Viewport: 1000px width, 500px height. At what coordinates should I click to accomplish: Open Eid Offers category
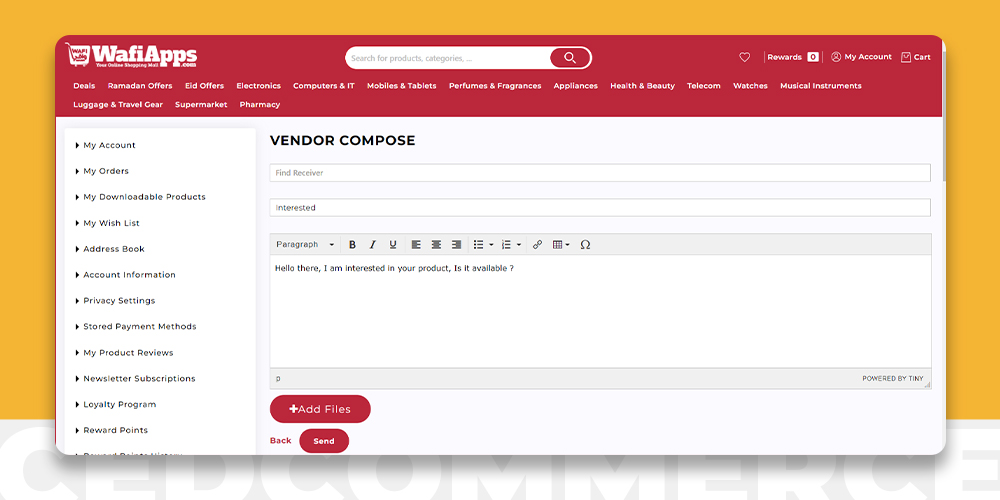click(204, 85)
